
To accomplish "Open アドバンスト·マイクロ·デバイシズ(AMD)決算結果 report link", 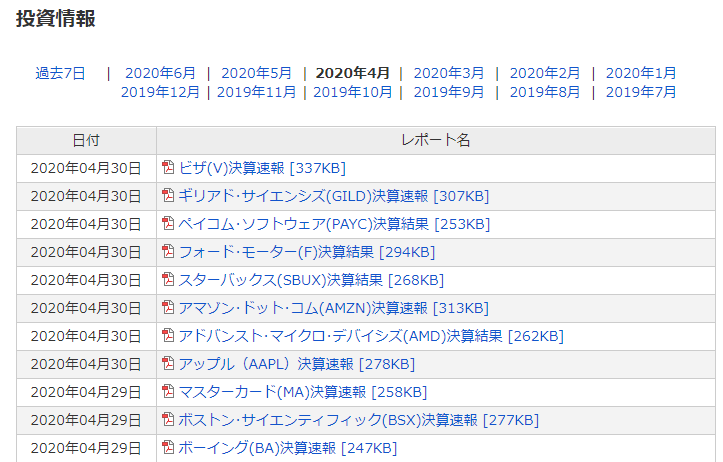I will click(371, 336).
